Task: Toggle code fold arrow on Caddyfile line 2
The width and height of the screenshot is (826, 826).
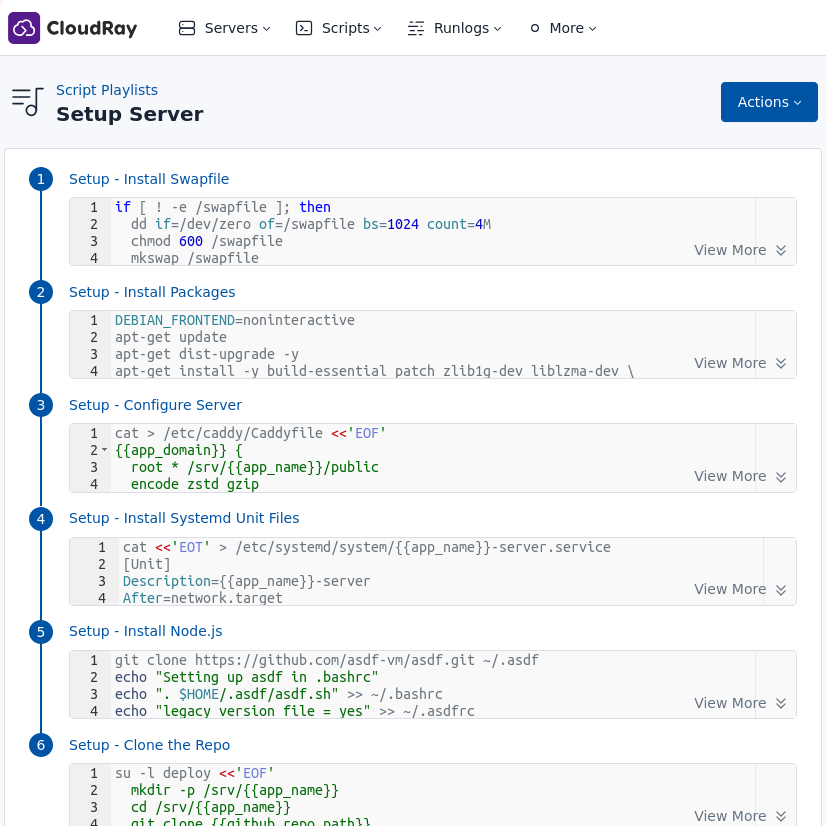Action: [104, 450]
